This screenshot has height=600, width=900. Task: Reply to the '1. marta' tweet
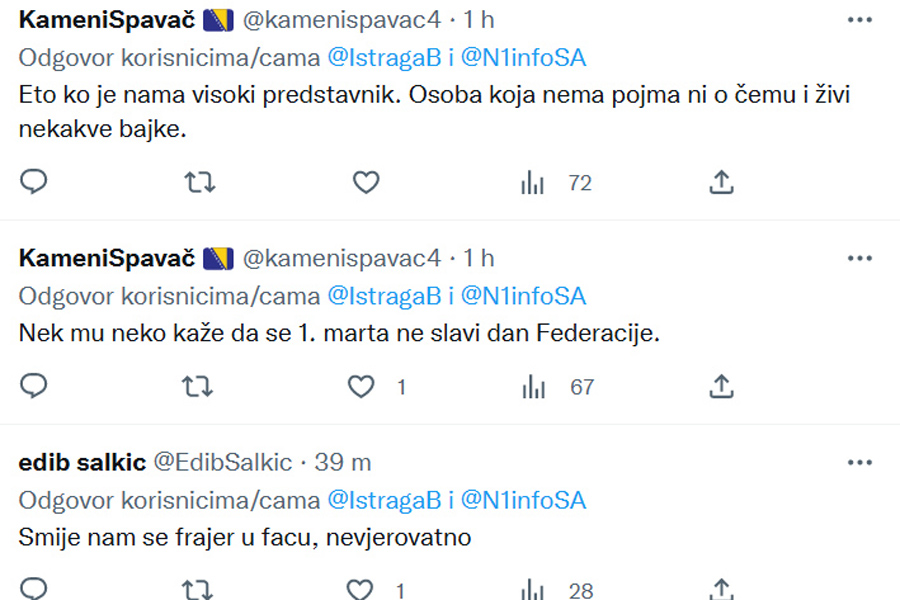[x=33, y=386]
